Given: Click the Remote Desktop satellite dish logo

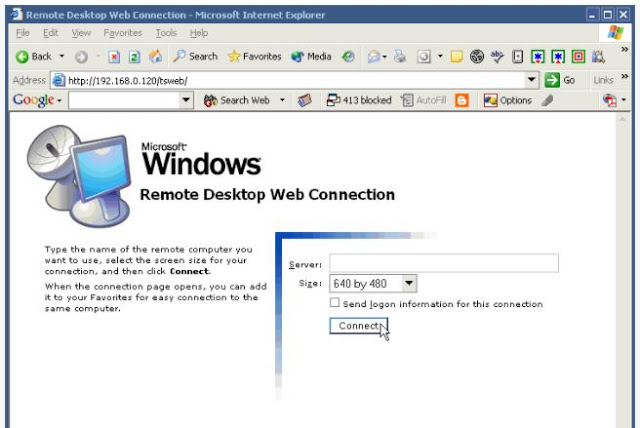Looking at the screenshot, I should 78,176.
